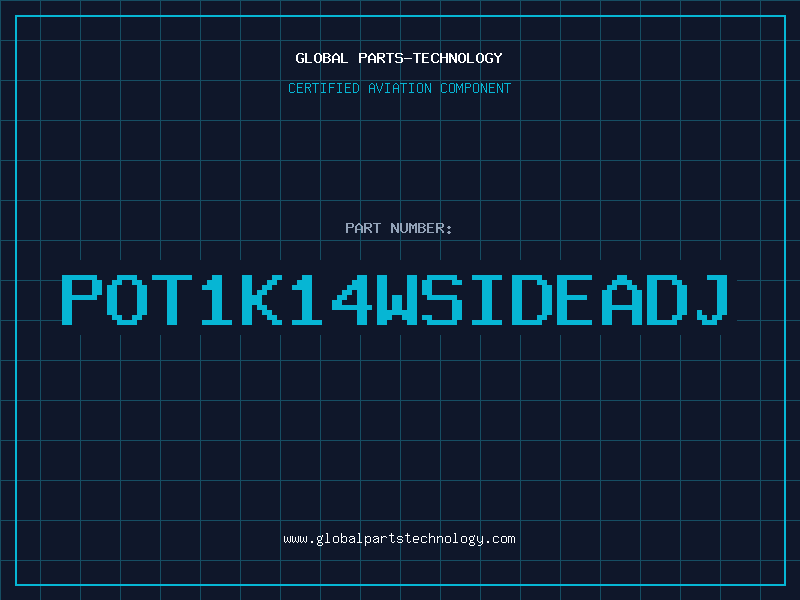Select the part number POT1K14WSIDEADJ
The image size is (800, 600).
click(x=395, y=299)
